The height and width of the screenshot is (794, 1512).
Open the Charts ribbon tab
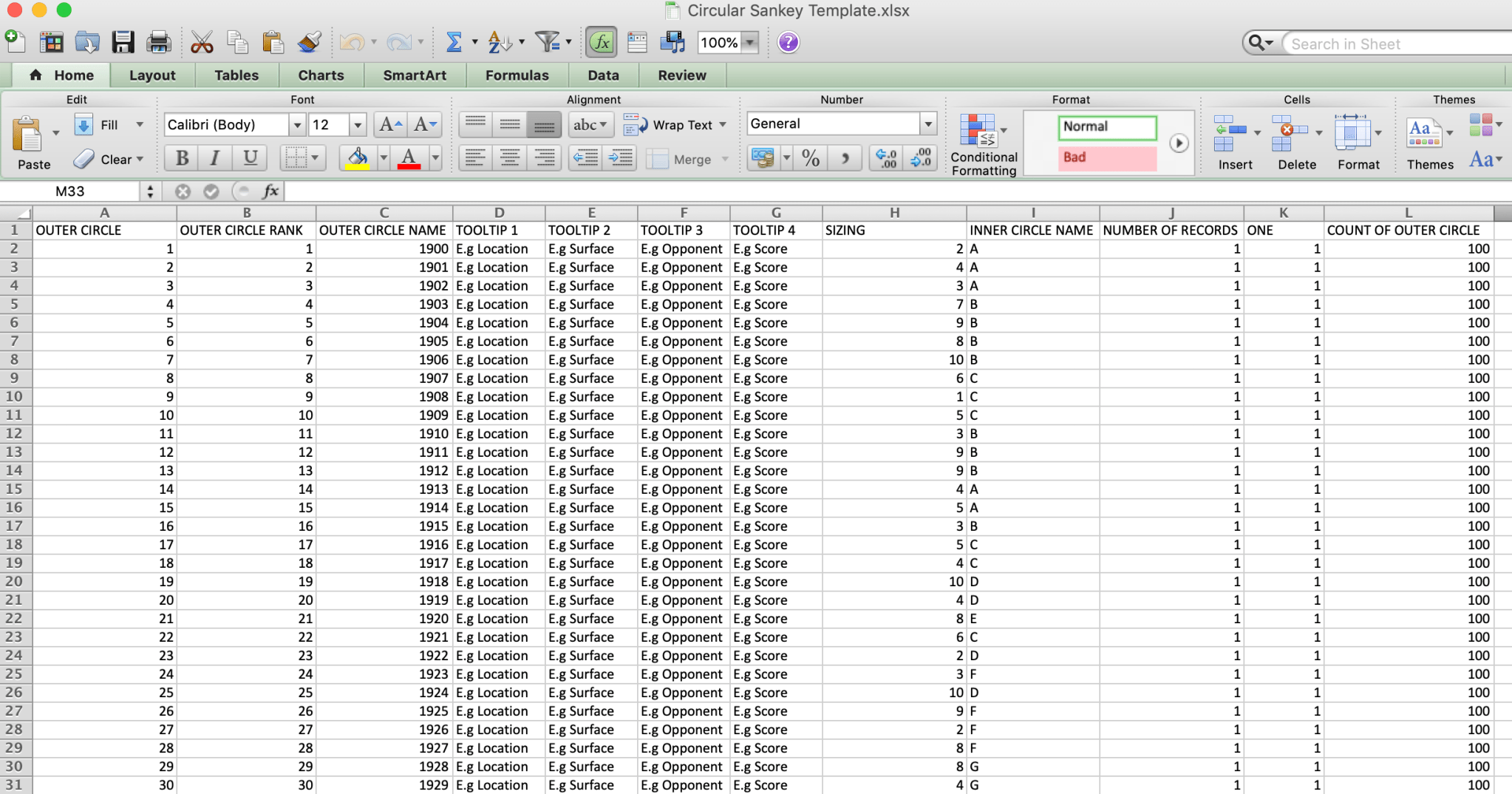point(321,75)
